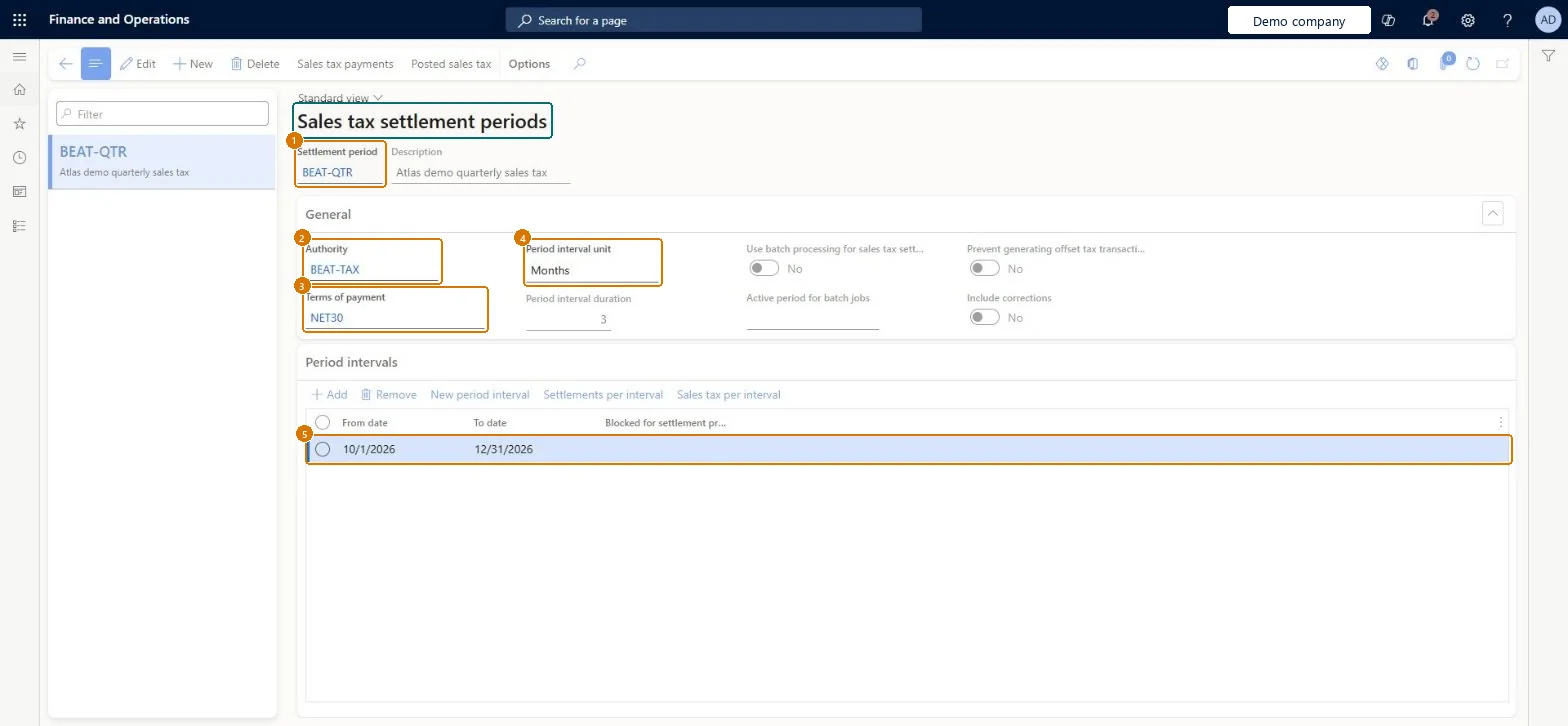This screenshot has width=1568, height=726.
Task: Search the action pane with magnifier icon
Action: click(580, 64)
